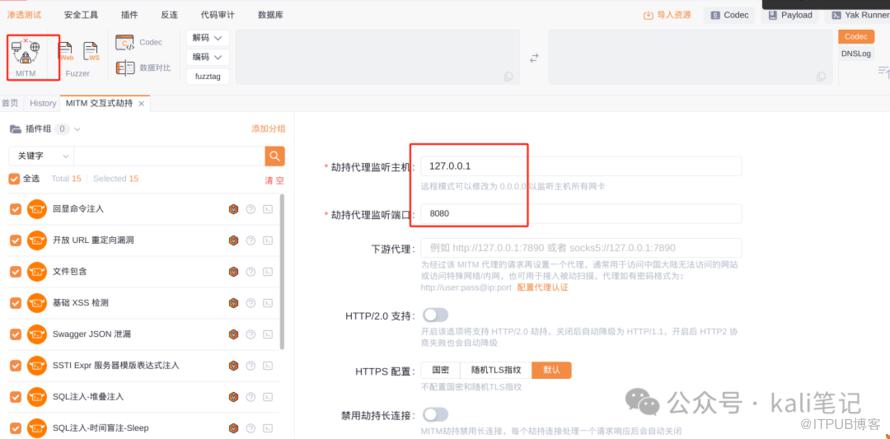Click help icon for 回显命令注入 plugin

tap(251, 209)
